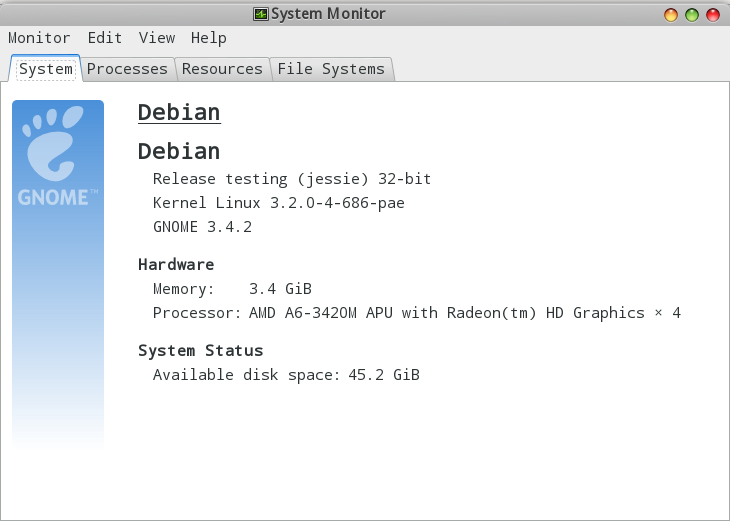Image resolution: width=730 pixels, height=521 pixels.
Task: Click the System Status heading
Action: (x=201, y=351)
